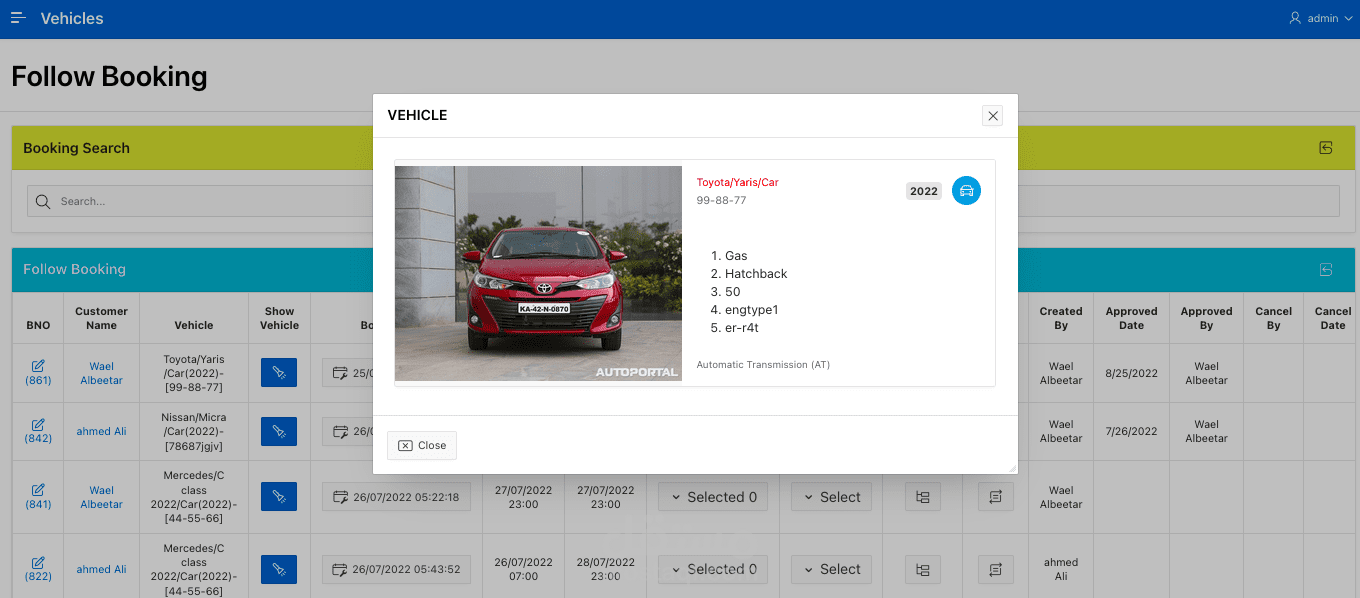This screenshot has height=598, width=1360.
Task: Click the Created By column header
Action: click(1061, 318)
